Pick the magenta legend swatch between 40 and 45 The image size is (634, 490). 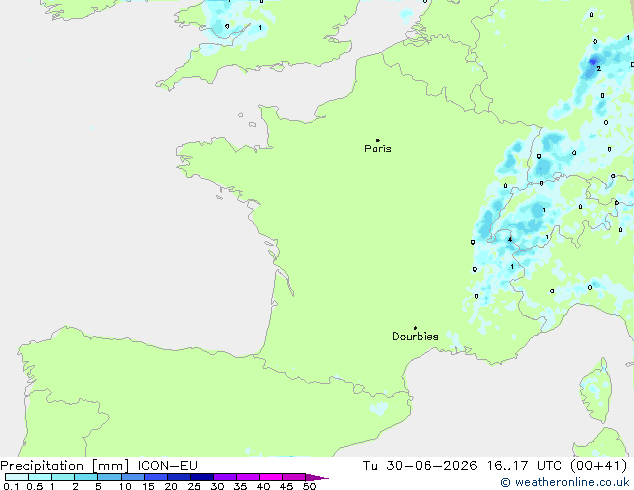click(x=271, y=477)
